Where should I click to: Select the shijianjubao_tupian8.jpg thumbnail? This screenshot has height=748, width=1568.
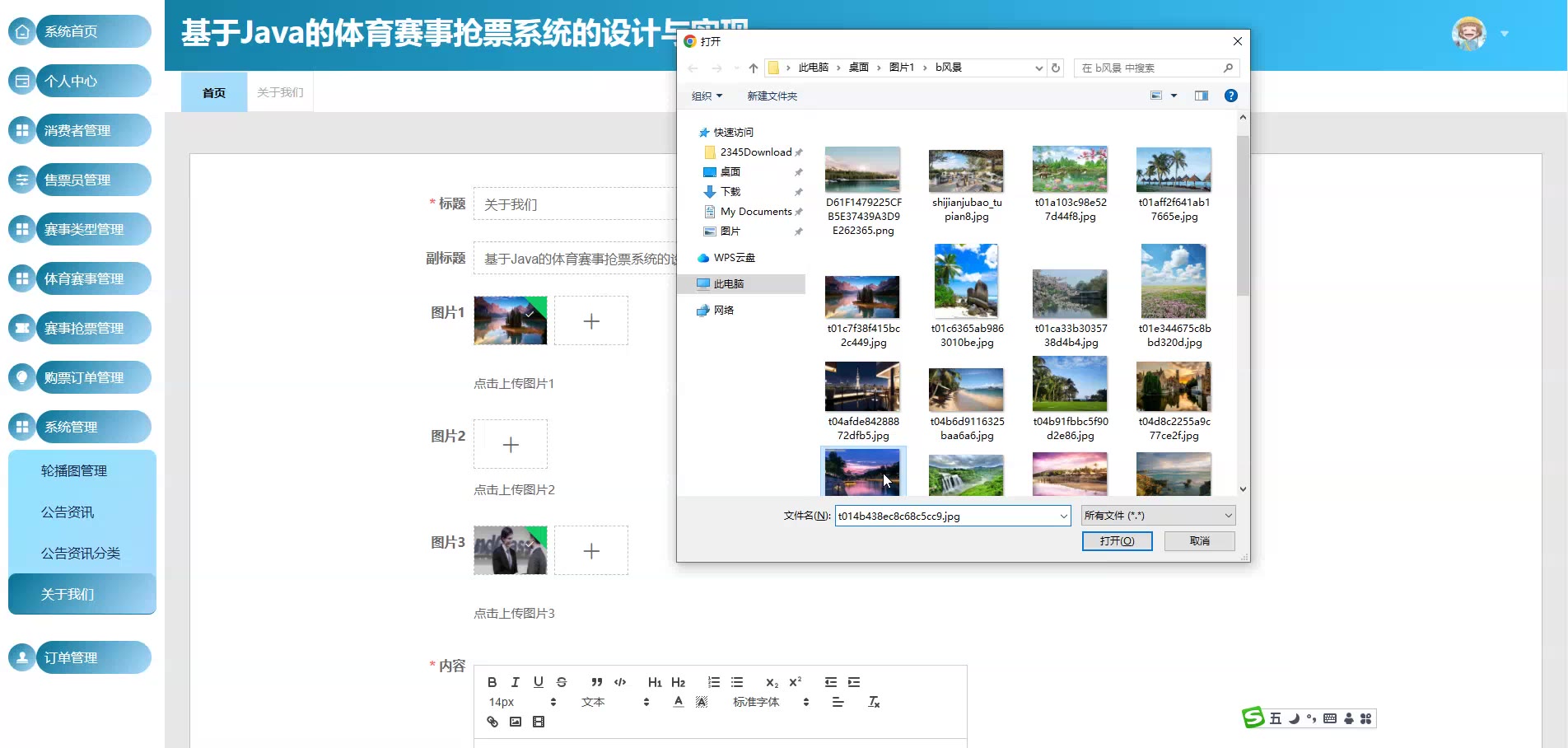coord(966,171)
